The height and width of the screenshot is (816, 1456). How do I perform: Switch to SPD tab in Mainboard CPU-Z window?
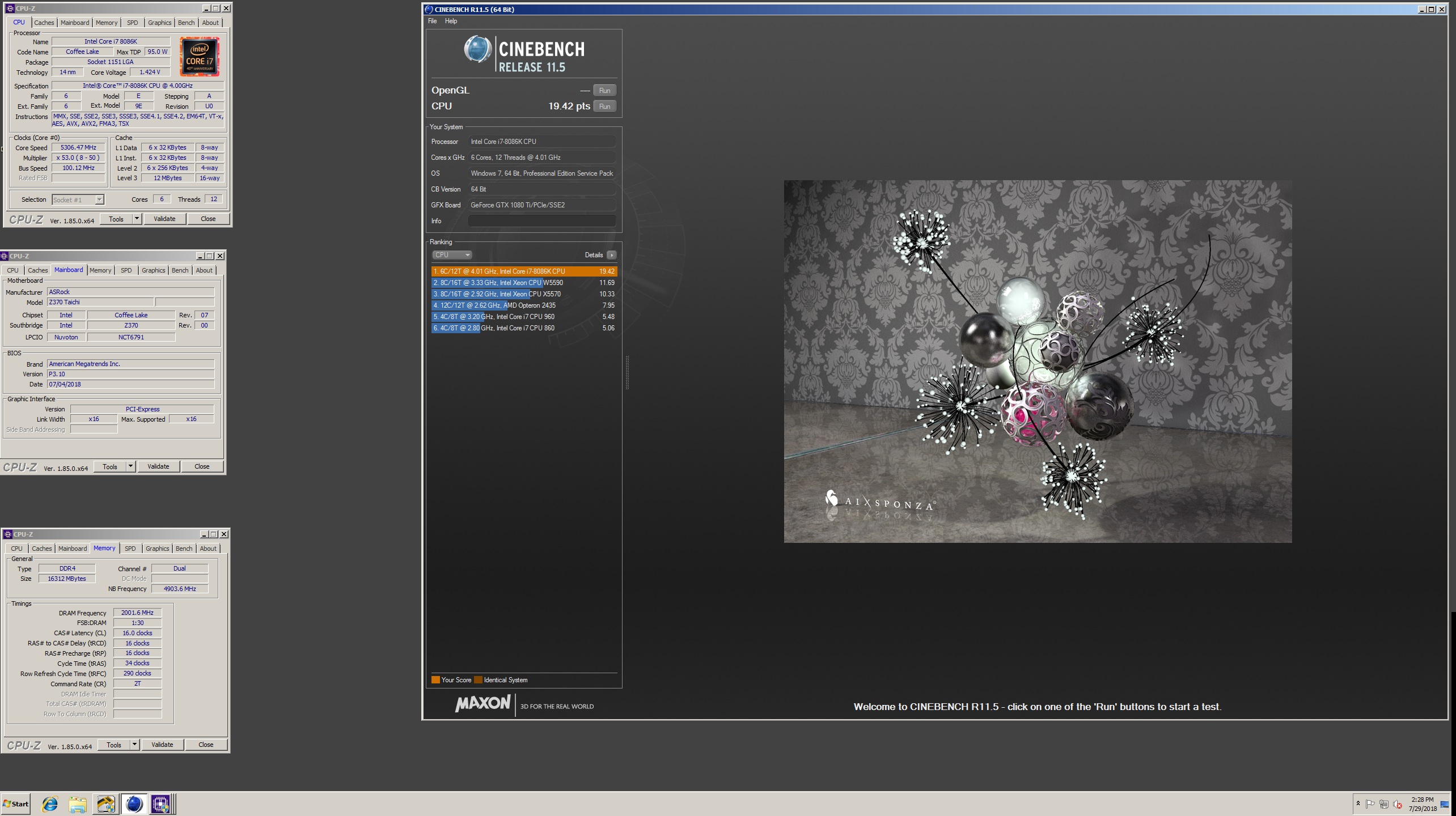pyautogui.click(x=126, y=270)
